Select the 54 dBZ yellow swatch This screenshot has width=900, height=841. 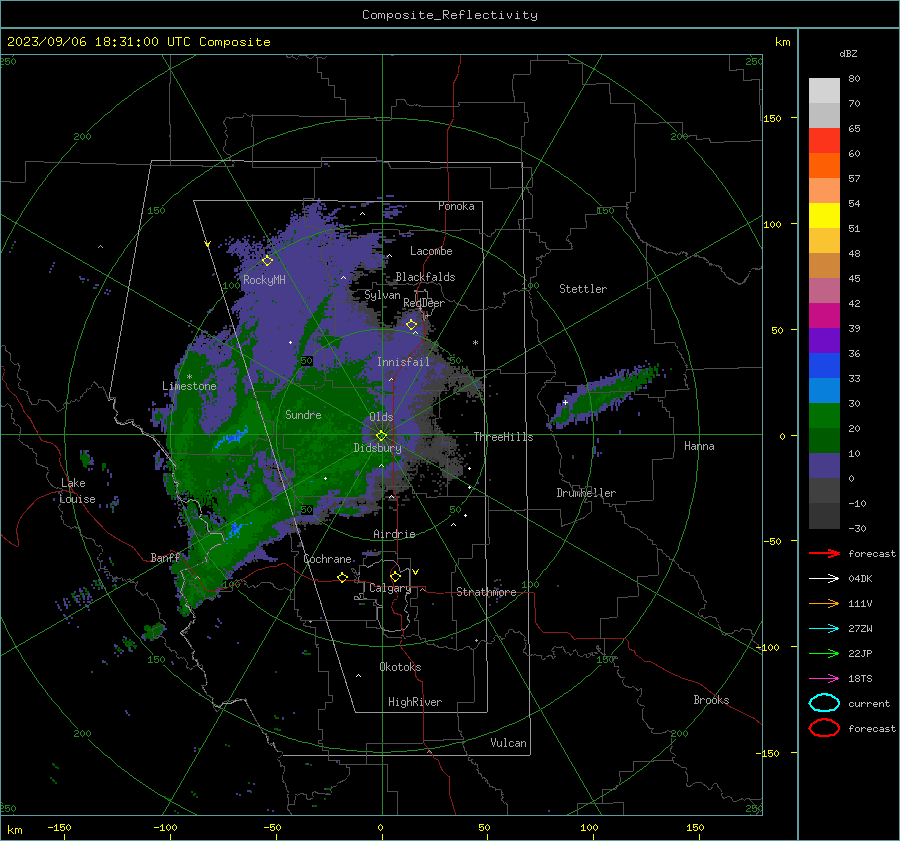pos(824,216)
